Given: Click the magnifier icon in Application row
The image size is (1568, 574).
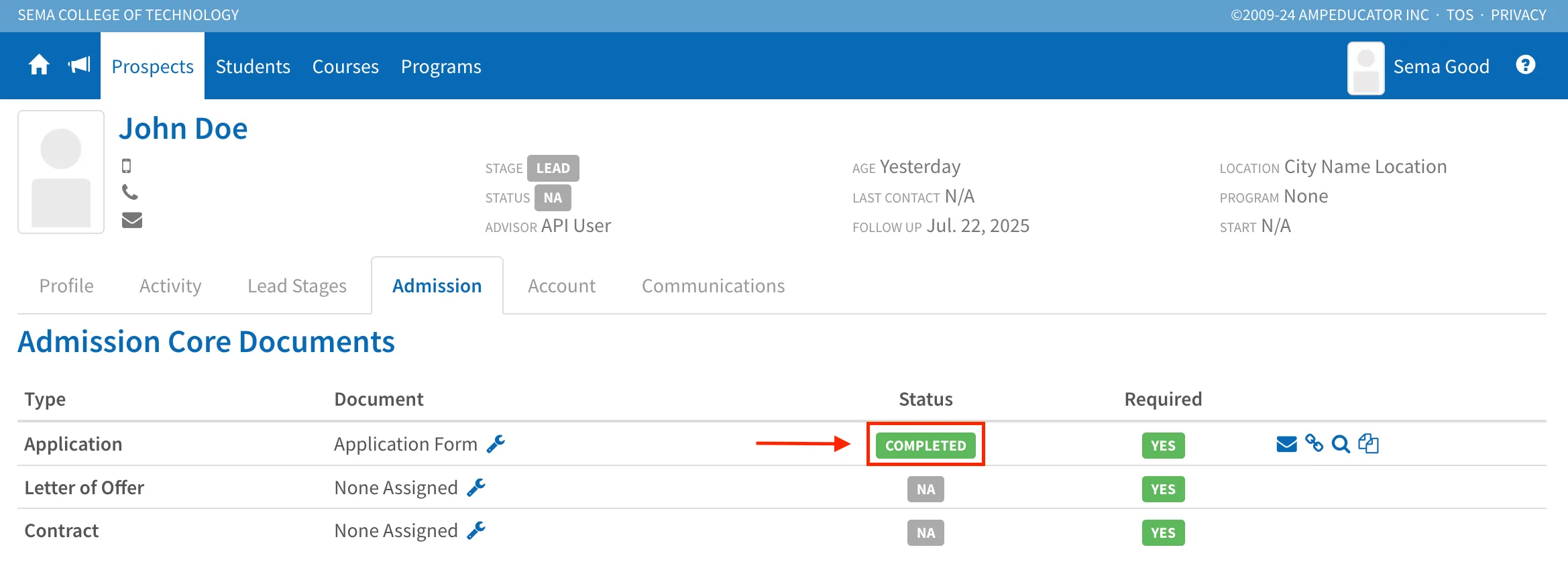Looking at the screenshot, I should [x=1341, y=444].
